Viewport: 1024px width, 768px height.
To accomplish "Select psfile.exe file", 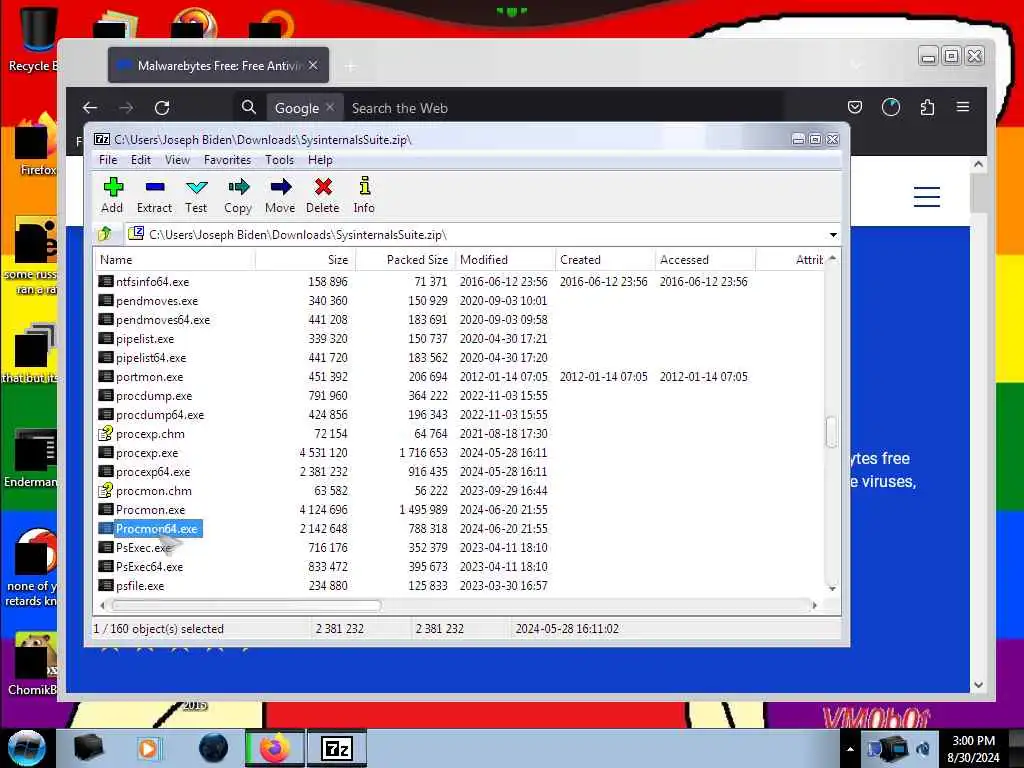I will coord(140,586).
